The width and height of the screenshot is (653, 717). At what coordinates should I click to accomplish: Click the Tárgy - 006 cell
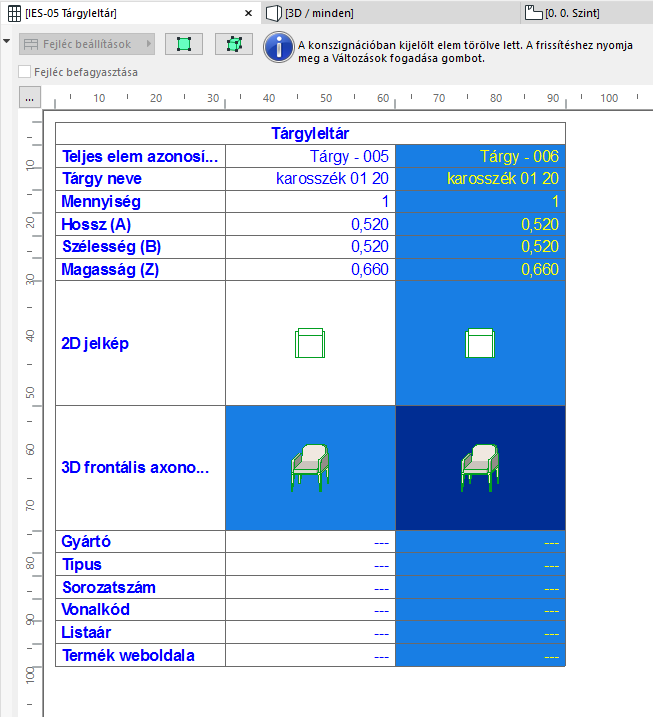click(481, 156)
